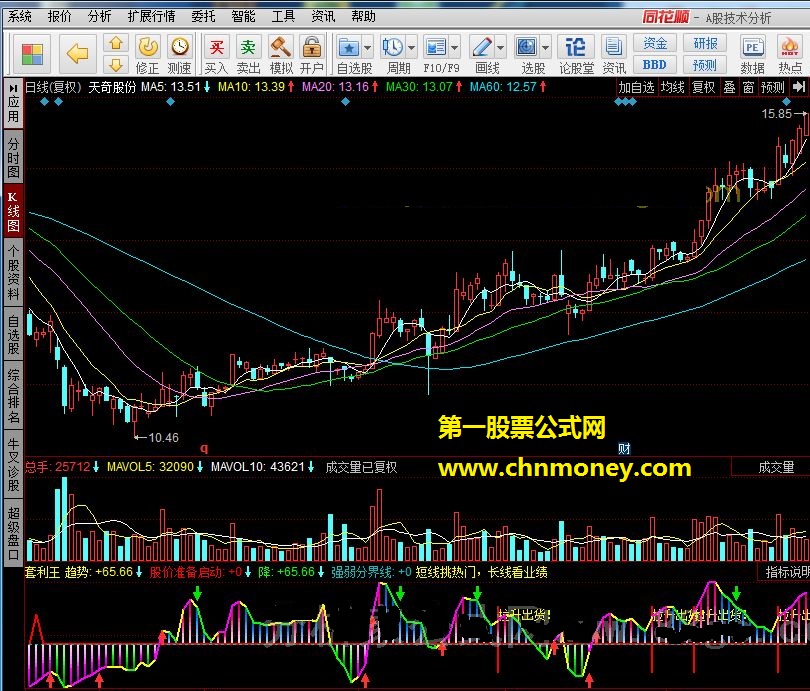Open the 委托 menu
Image resolution: width=810 pixels, height=691 pixels.
pyautogui.click(x=204, y=17)
